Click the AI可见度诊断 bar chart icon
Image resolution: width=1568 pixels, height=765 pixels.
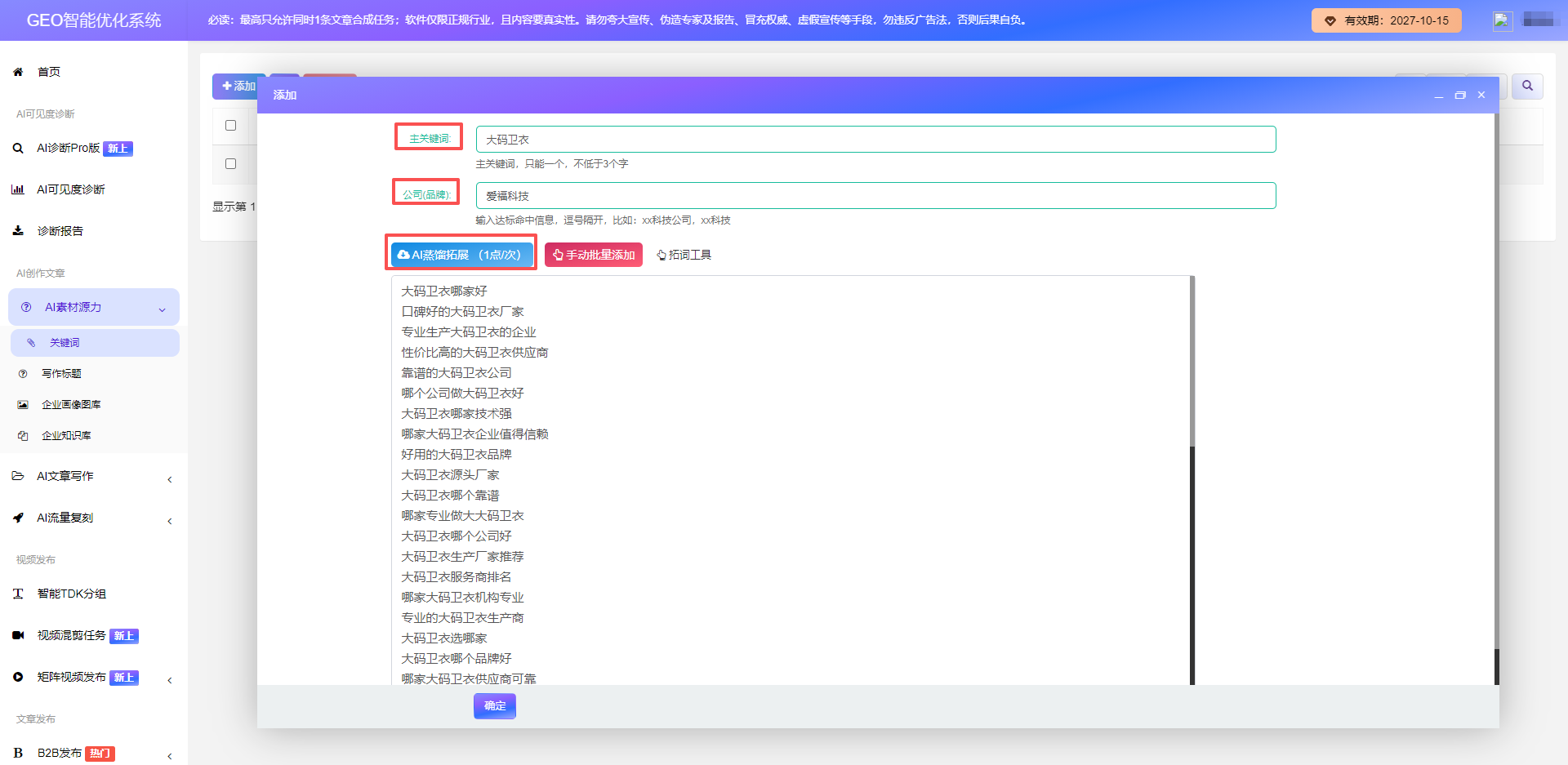click(x=18, y=189)
